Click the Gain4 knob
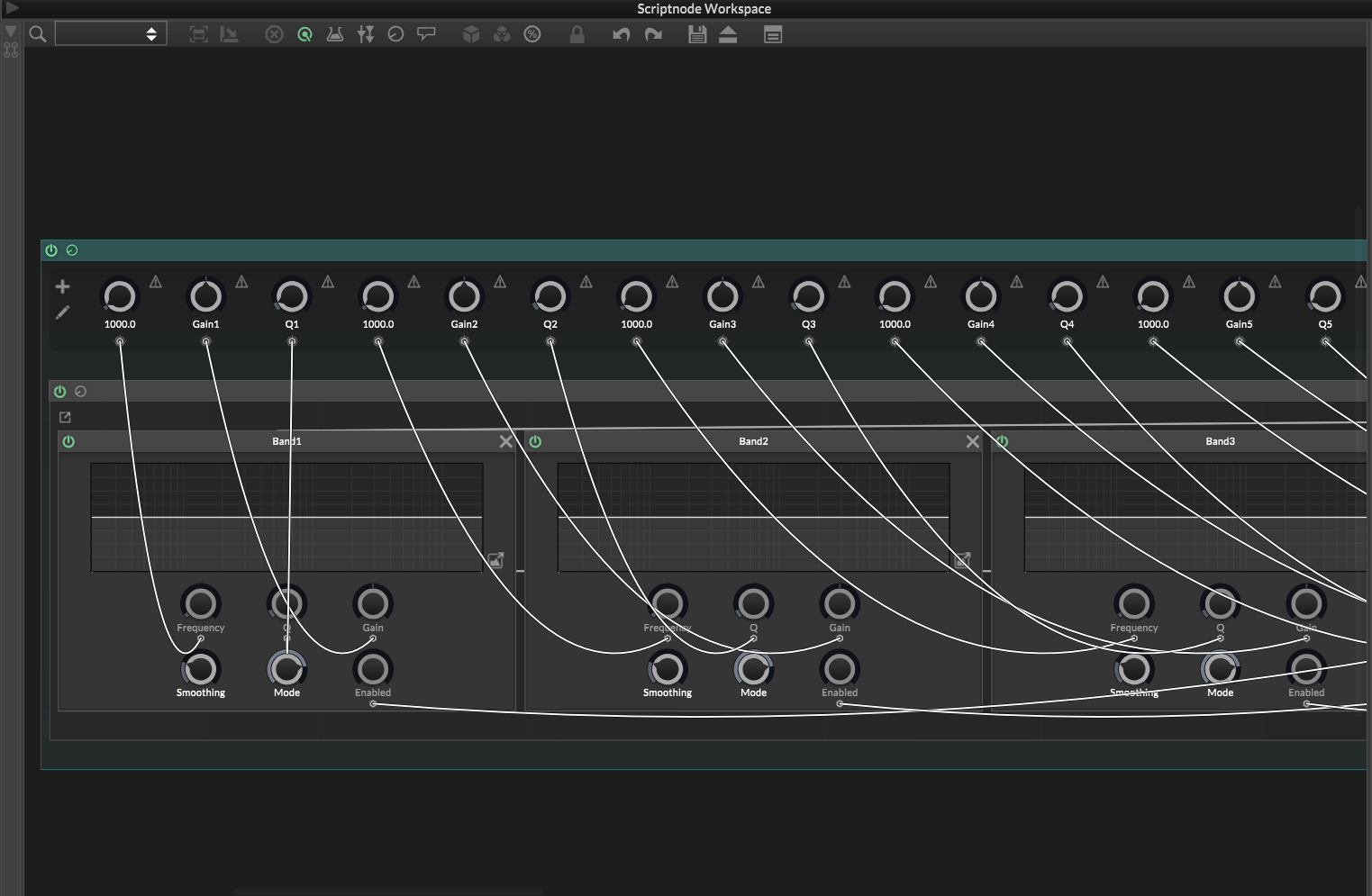Image resolution: width=1372 pixels, height=896 pixels. pyautogui.click(x=981, y=296)
